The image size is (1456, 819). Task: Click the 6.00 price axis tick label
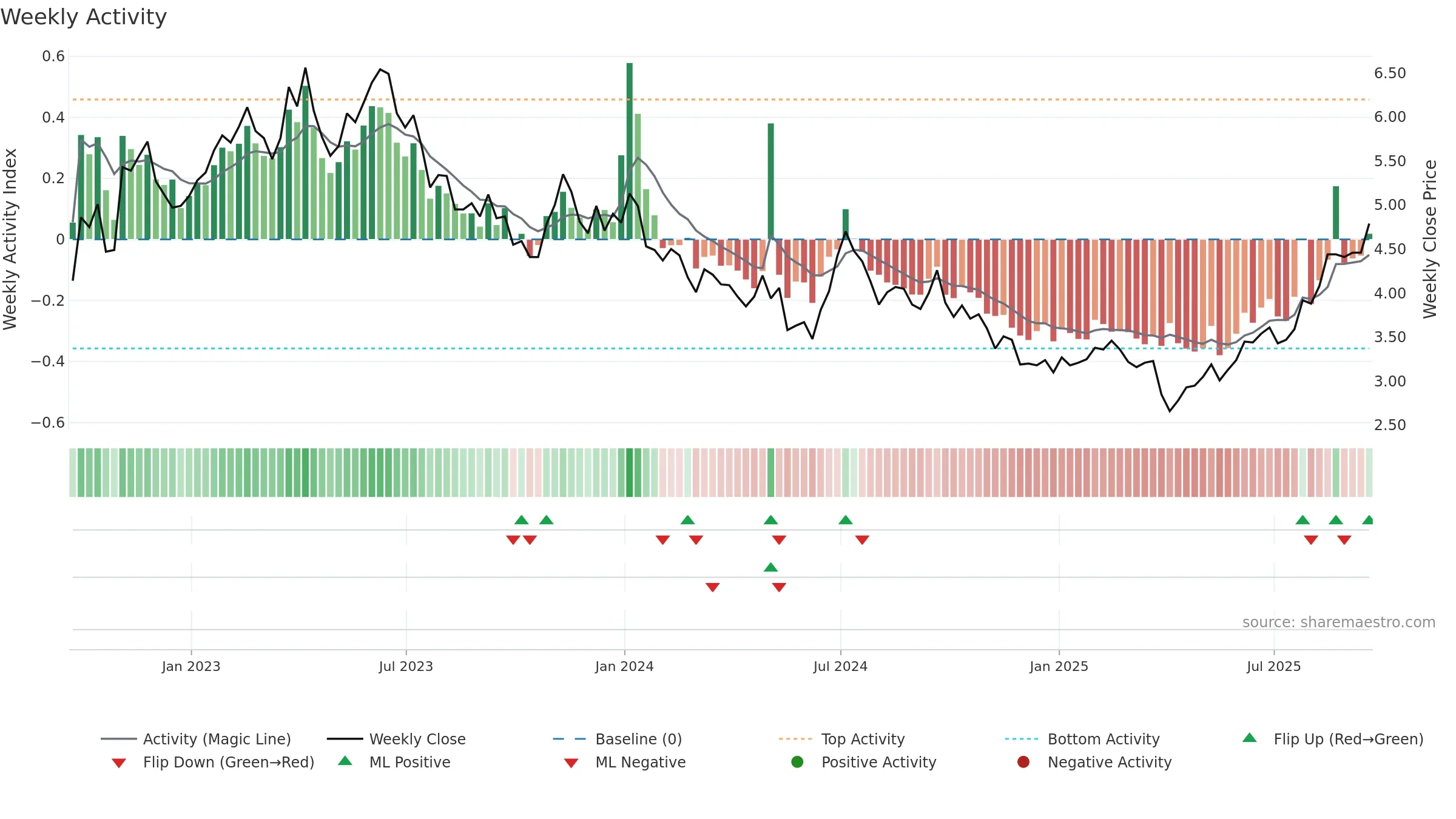tap(1390, 117)
